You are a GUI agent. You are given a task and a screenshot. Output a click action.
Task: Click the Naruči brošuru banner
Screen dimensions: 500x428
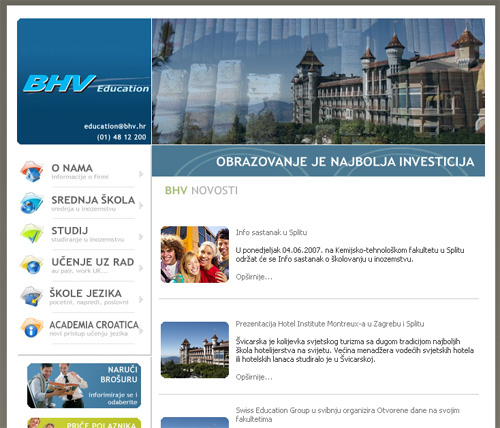coord(84,385)
